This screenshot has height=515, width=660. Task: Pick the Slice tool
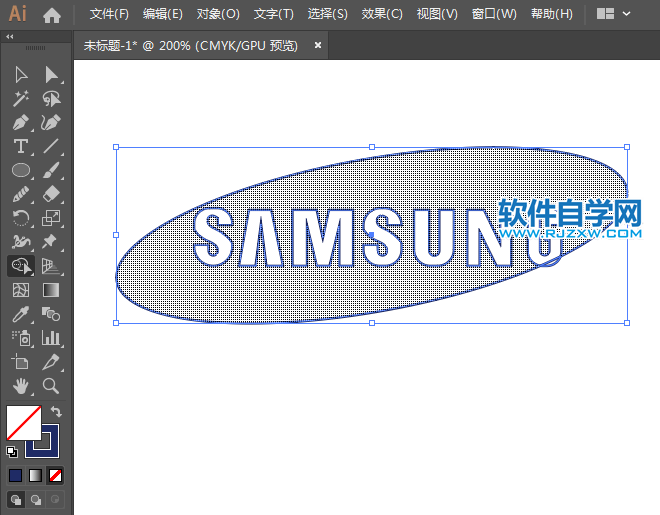(51, 361)
